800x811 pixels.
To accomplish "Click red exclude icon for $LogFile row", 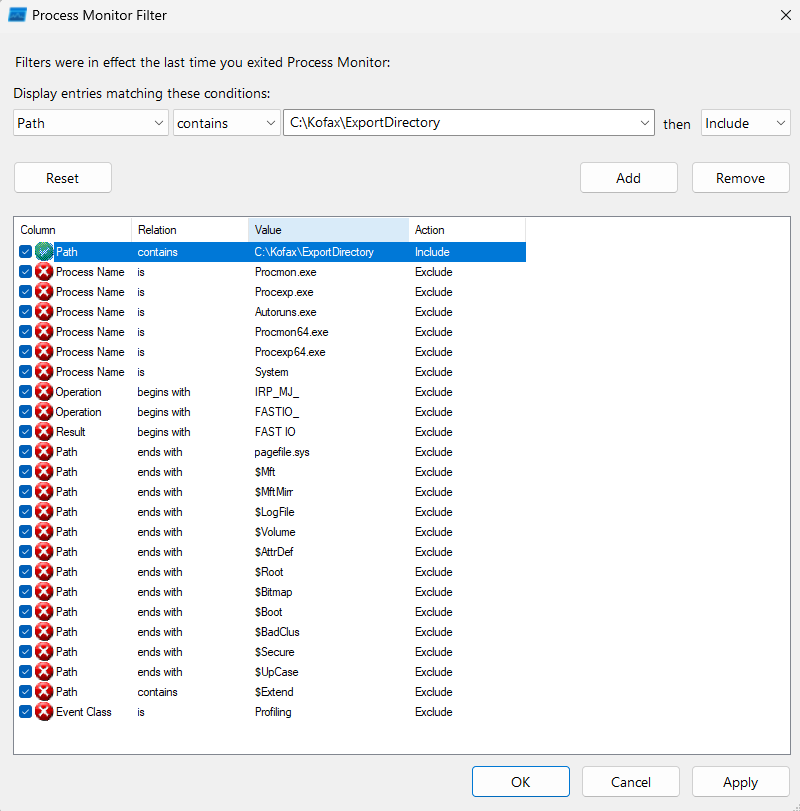I will click(x=44, y=512).
